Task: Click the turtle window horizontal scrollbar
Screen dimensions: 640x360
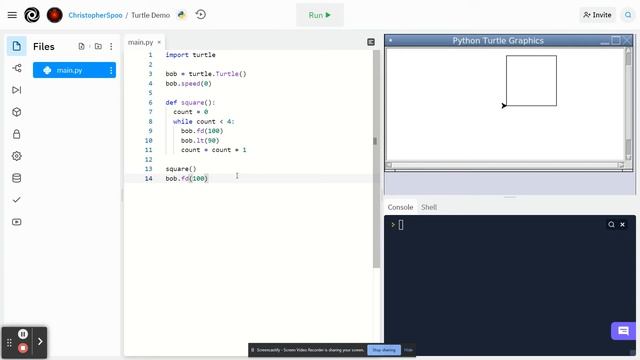Action: (505, 165)
